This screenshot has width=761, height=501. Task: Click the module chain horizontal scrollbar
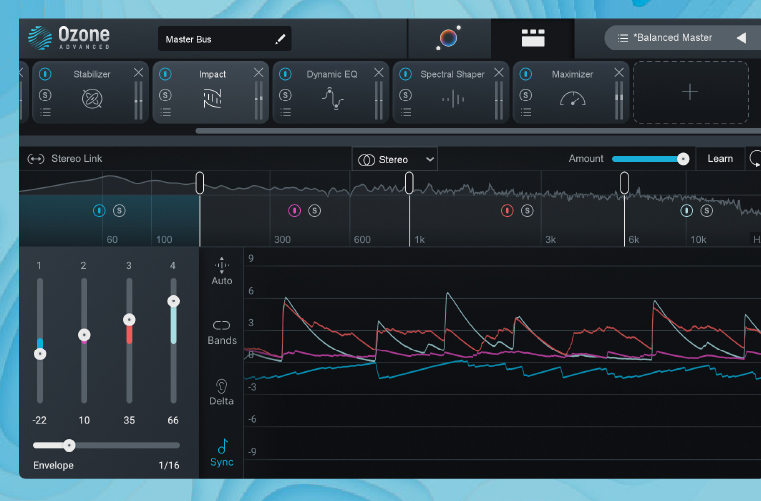click(478, 131)
